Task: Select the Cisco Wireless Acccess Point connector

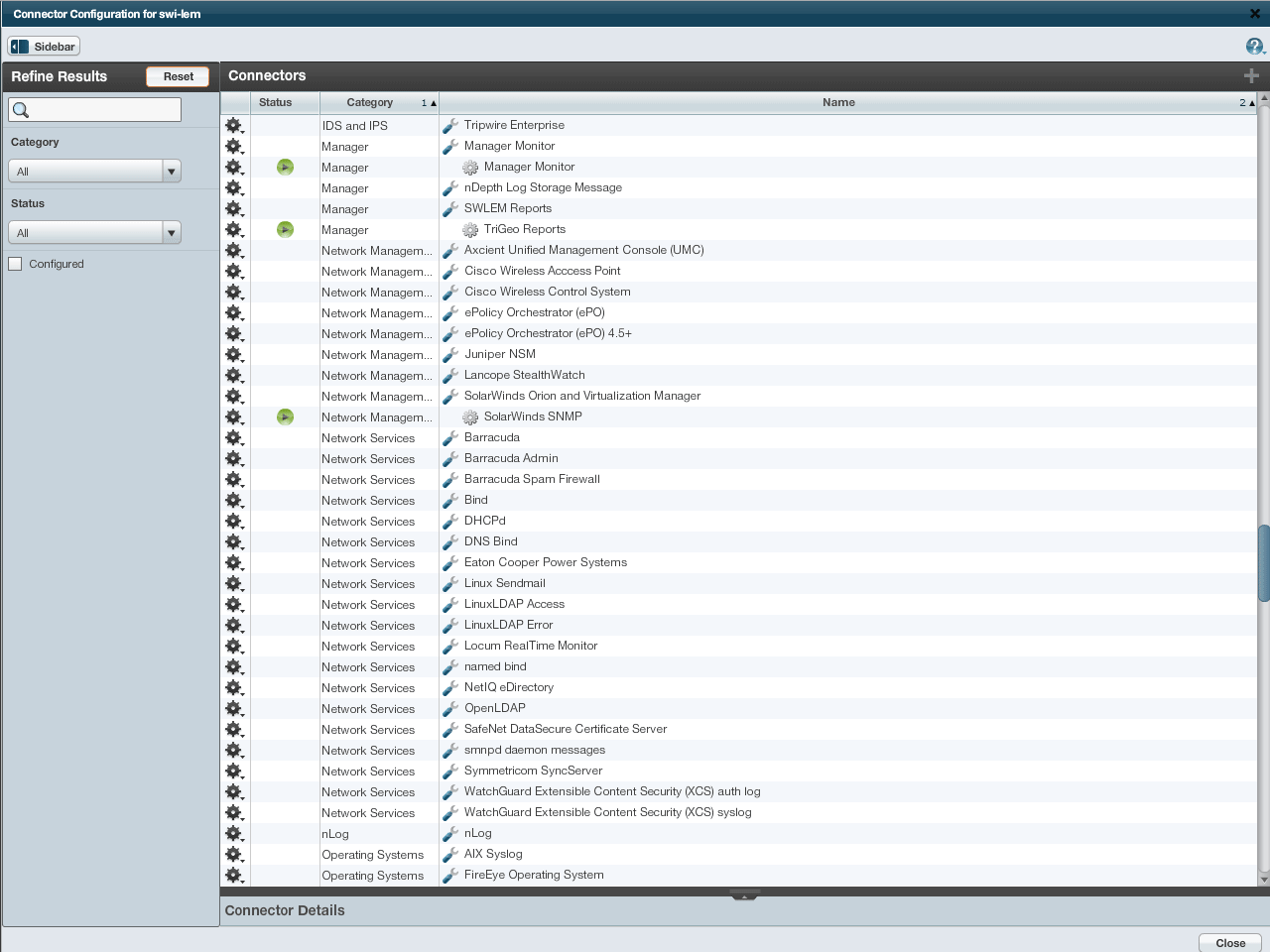Action: click(x=542, y=271)
